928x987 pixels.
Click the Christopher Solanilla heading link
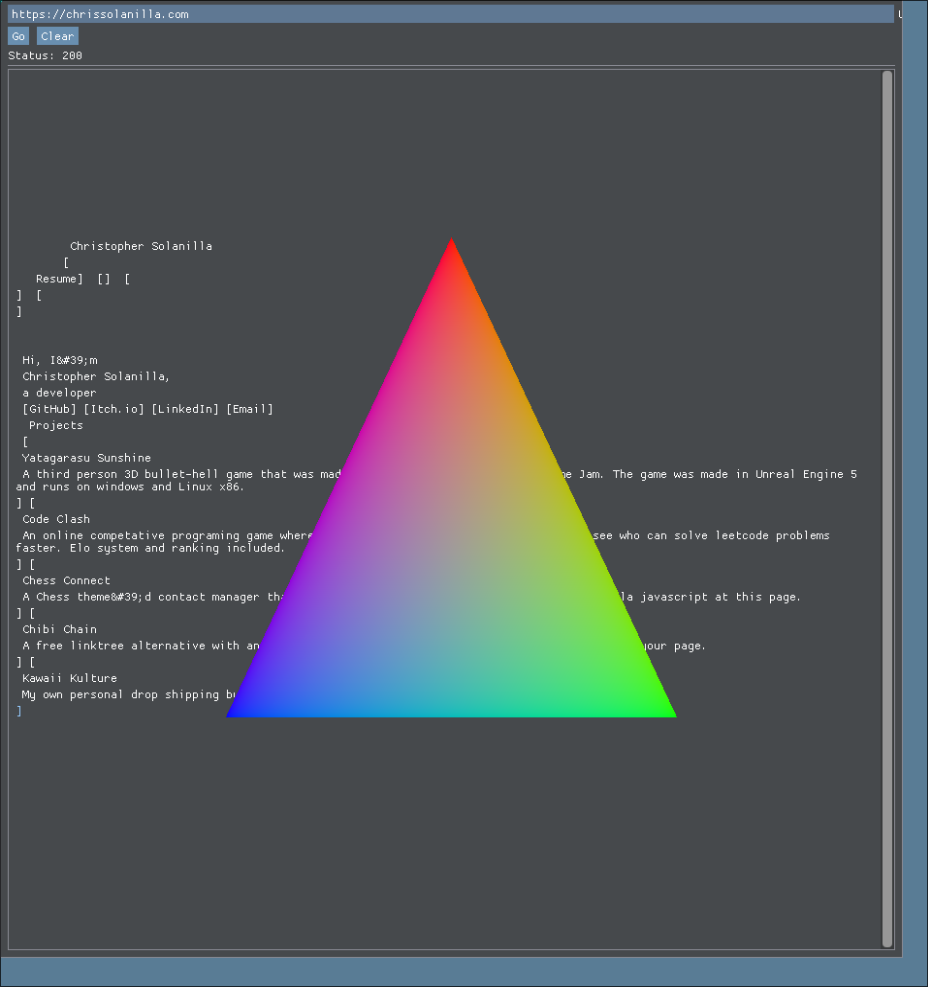coord(140,245)
